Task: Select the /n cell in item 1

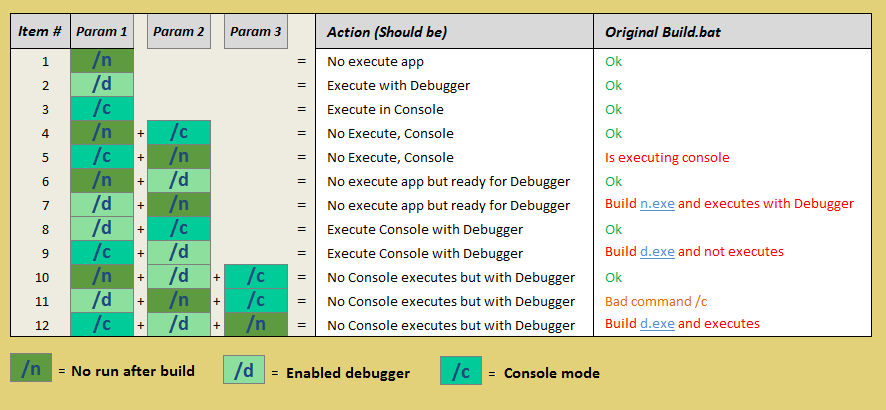Action: (102, 61)
